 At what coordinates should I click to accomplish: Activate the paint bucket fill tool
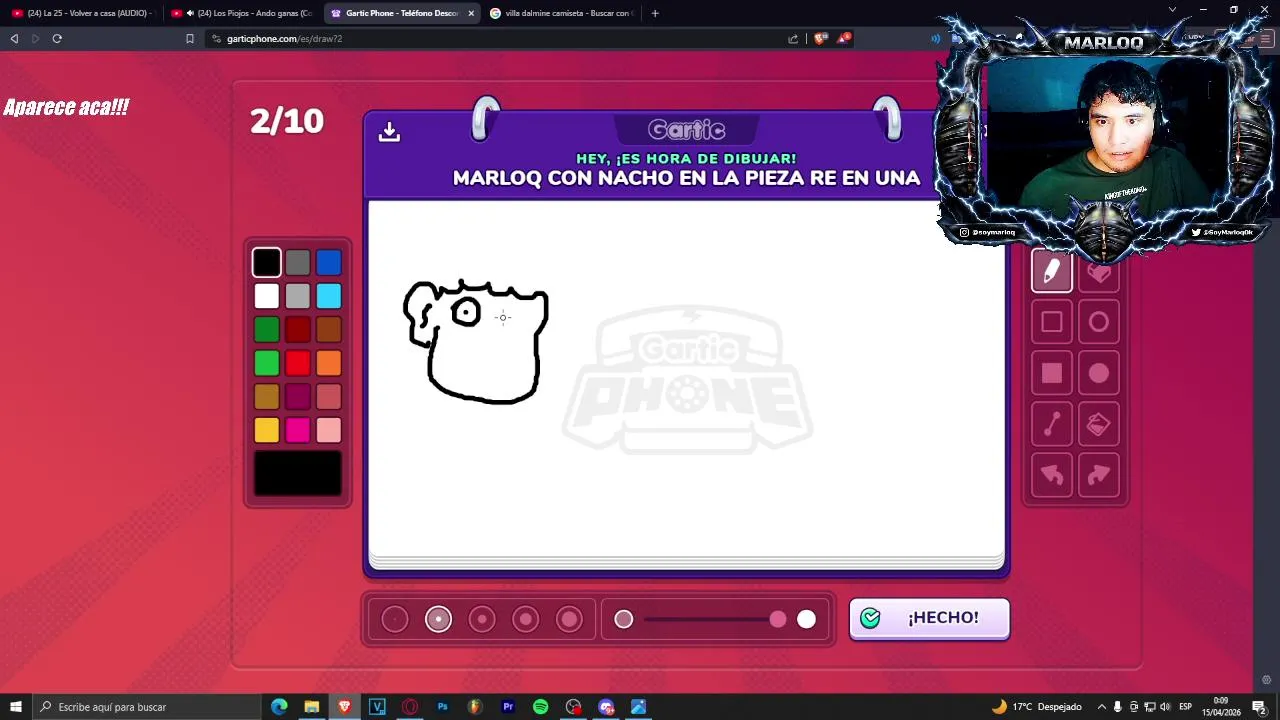pos(1098,425)
